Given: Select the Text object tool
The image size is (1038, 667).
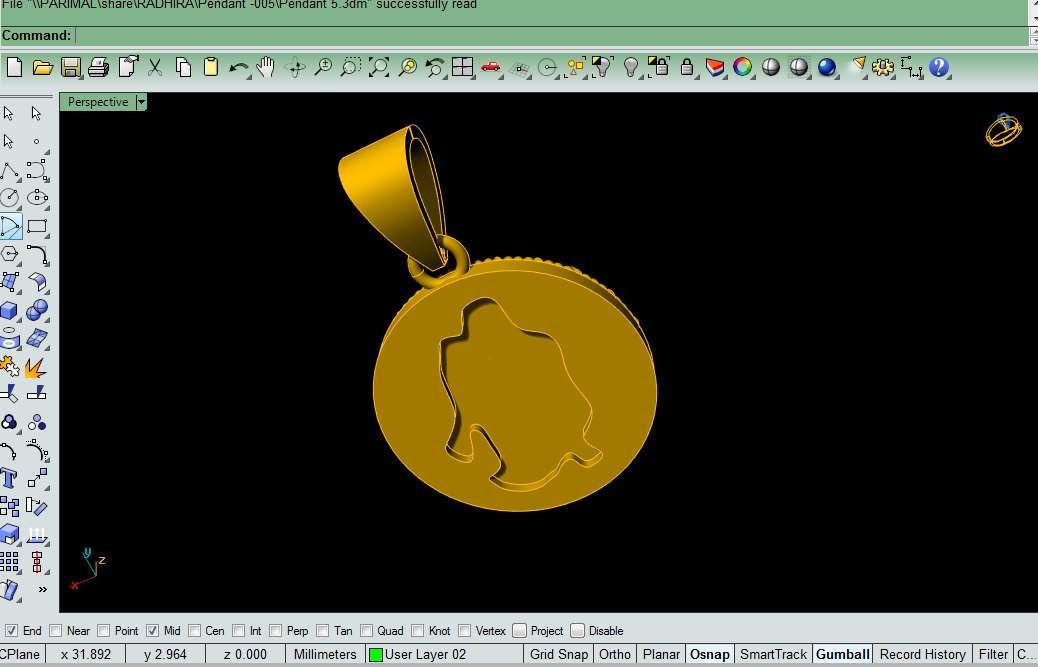Looking at the screenshot, I should 10,478.
